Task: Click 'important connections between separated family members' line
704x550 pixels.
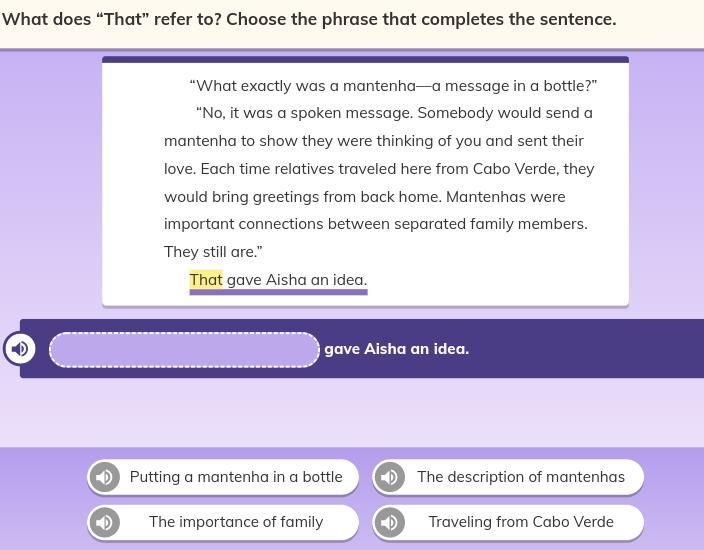Action: pos(376,224)
